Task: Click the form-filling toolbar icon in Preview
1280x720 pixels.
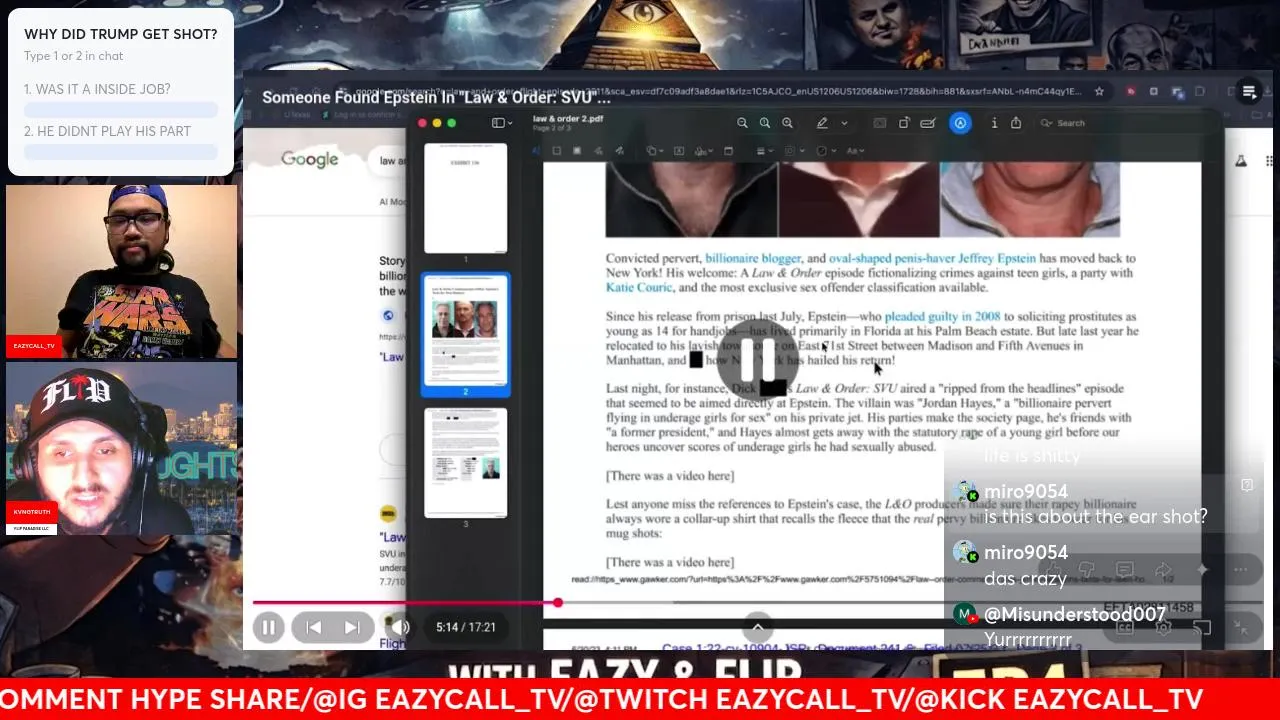Action: [x=880, y=123]
